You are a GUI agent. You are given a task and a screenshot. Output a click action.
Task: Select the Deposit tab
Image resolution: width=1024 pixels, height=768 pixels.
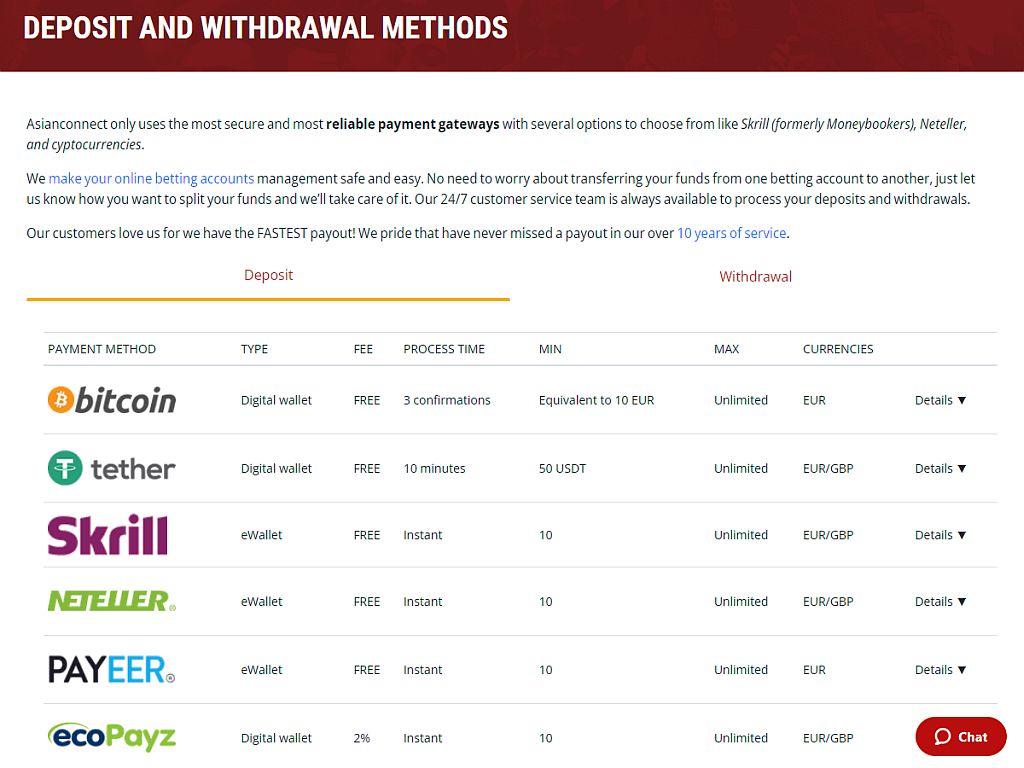click(x=268, y=275)
